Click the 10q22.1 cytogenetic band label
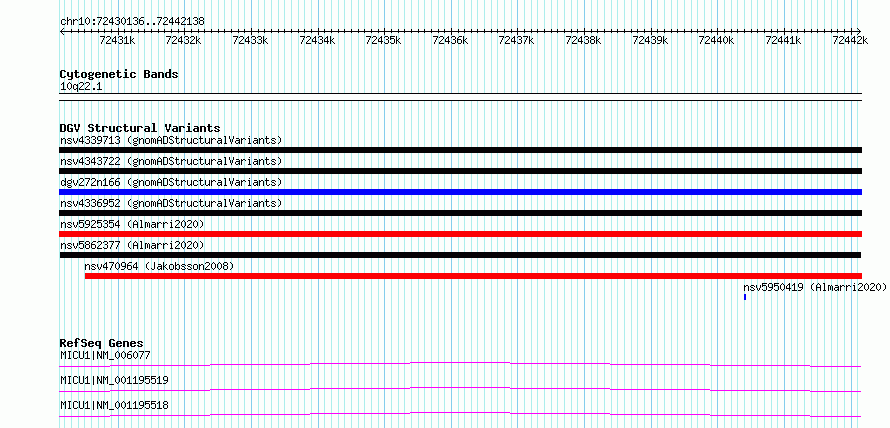The image size is (890, 428). [x=81, y=87]
